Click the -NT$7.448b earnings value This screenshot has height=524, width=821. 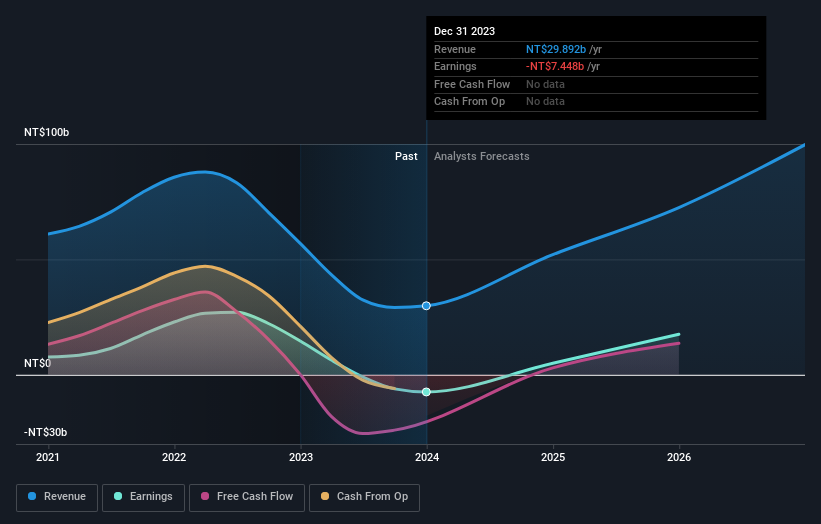(x=555, y=66)
